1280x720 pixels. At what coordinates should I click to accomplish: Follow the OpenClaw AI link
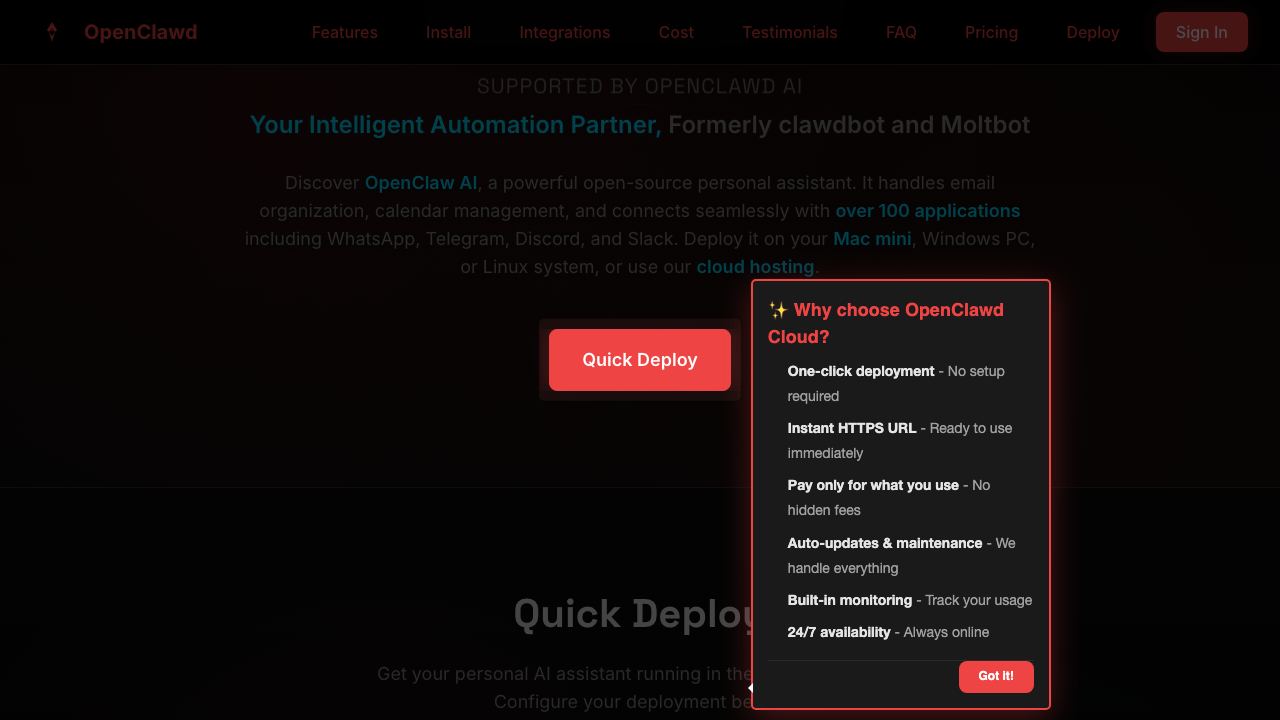[x=421, y=183]
